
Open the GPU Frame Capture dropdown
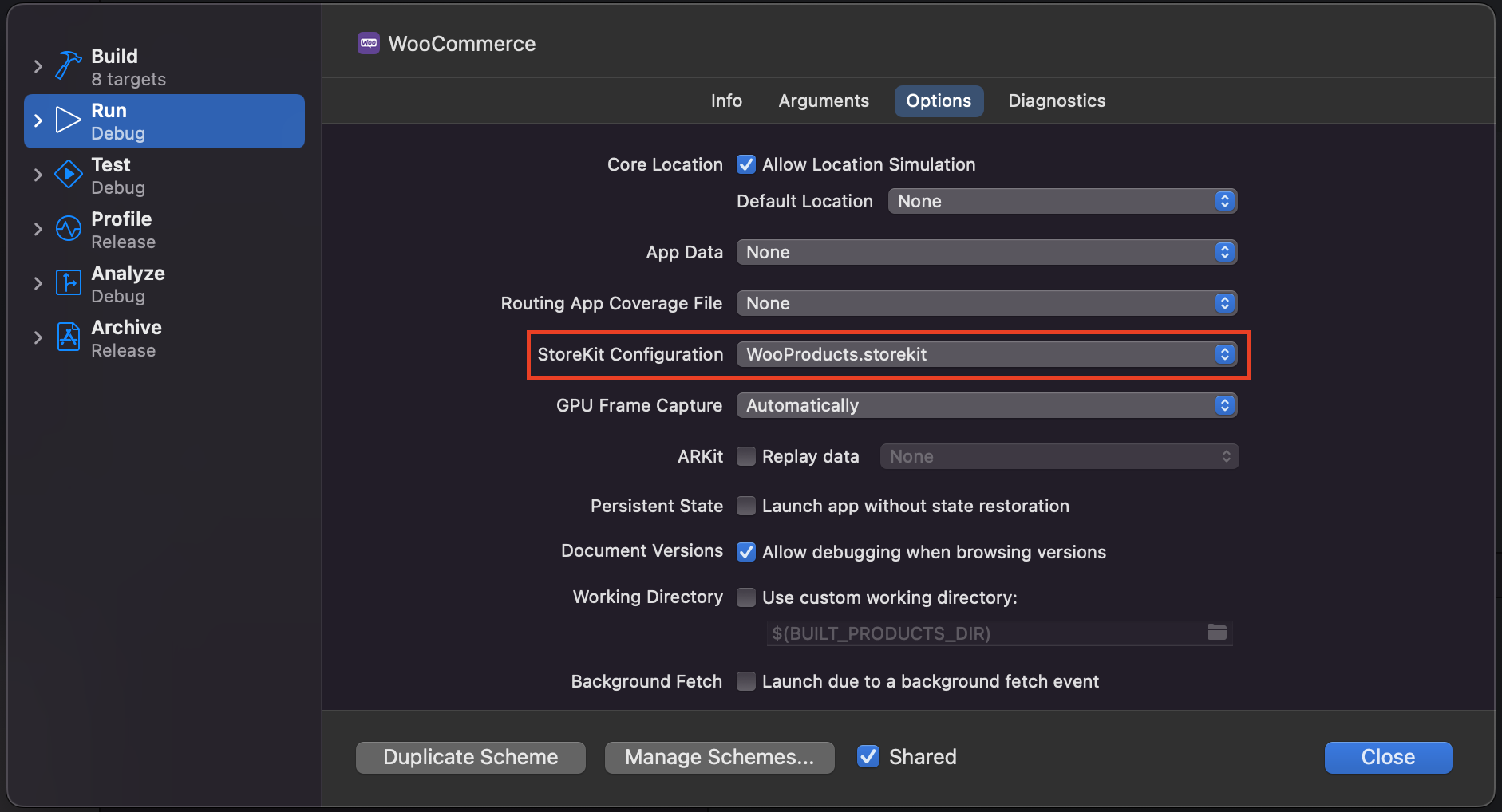[986, 405]
